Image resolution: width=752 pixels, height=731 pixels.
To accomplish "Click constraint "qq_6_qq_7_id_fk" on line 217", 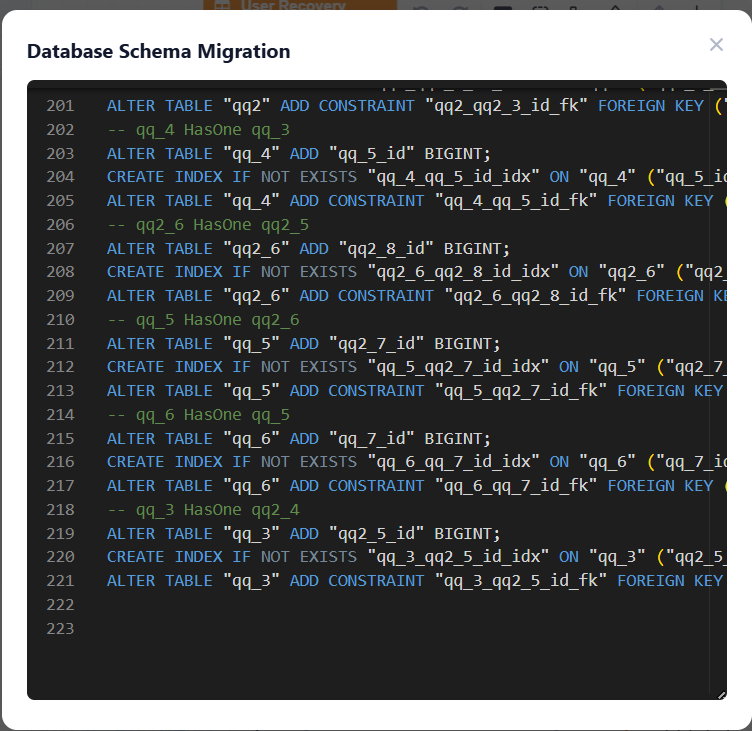I will point(516,485).
